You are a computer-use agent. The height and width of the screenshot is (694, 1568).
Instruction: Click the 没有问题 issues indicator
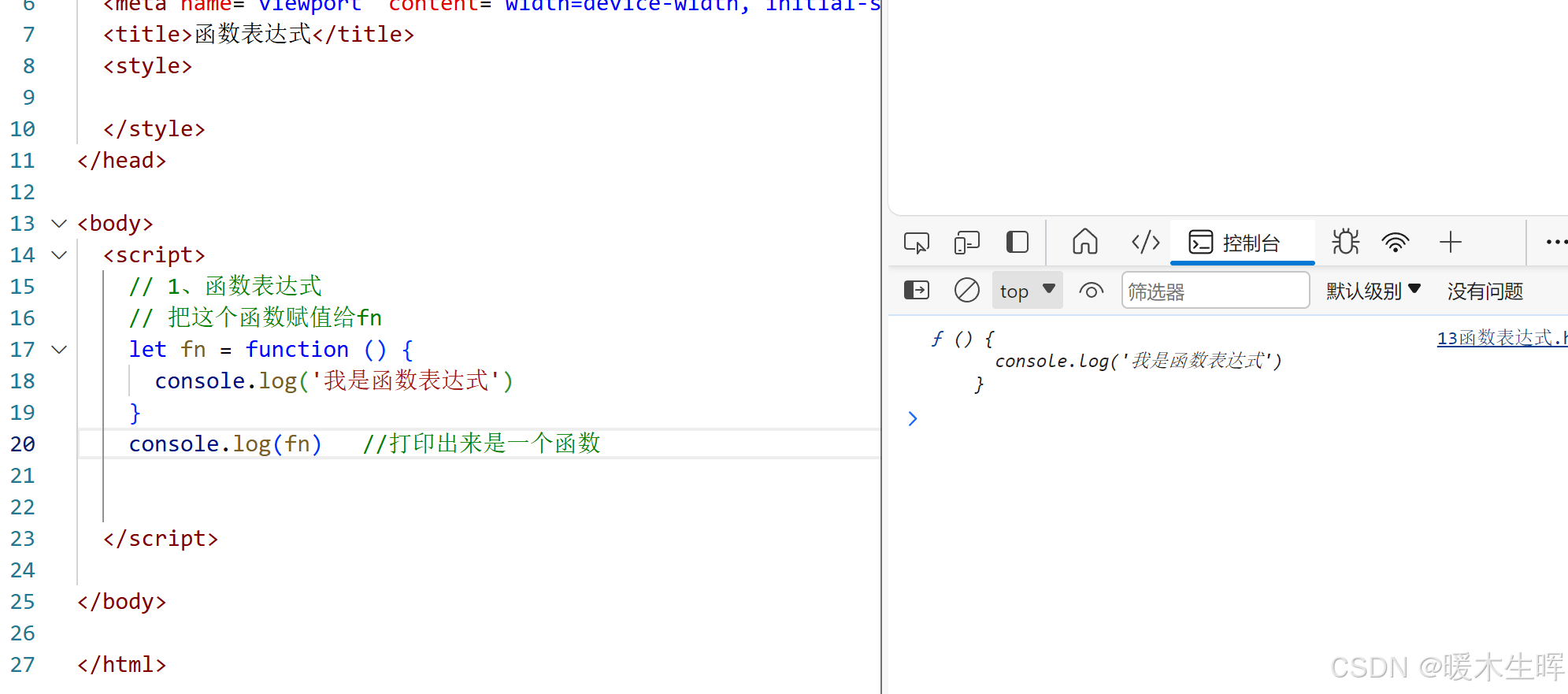[x=1485, y=291]
